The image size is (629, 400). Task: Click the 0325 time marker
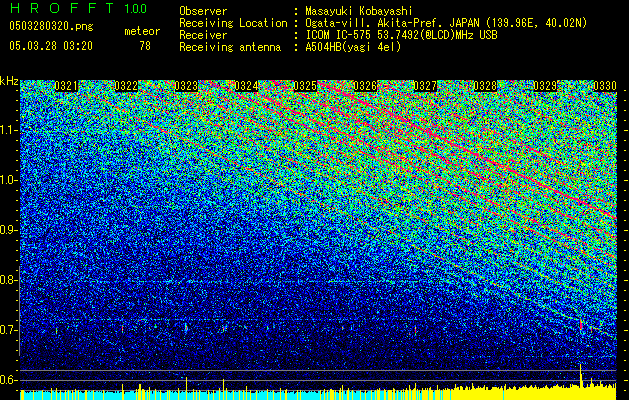click(x=305, y=86)
